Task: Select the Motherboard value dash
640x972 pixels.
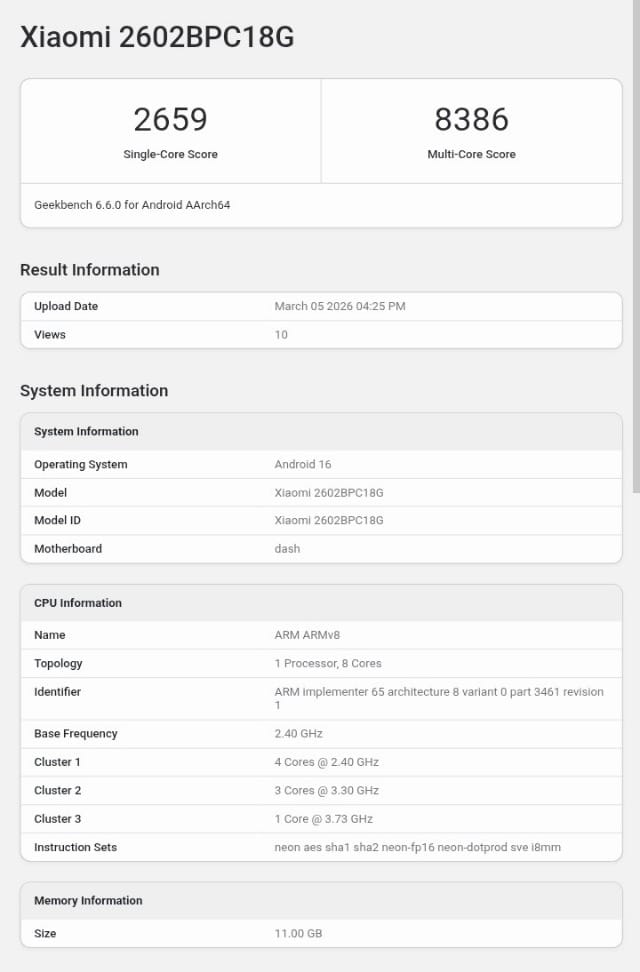Action: [x=287, y=549]
